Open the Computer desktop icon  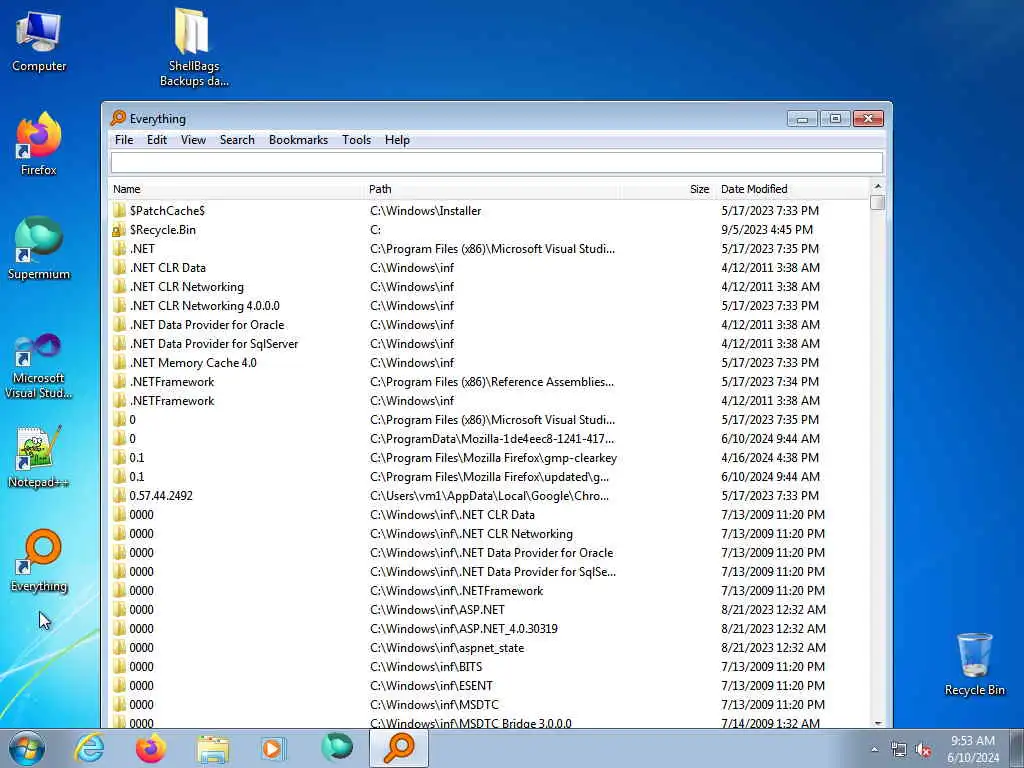click(39, 42)
